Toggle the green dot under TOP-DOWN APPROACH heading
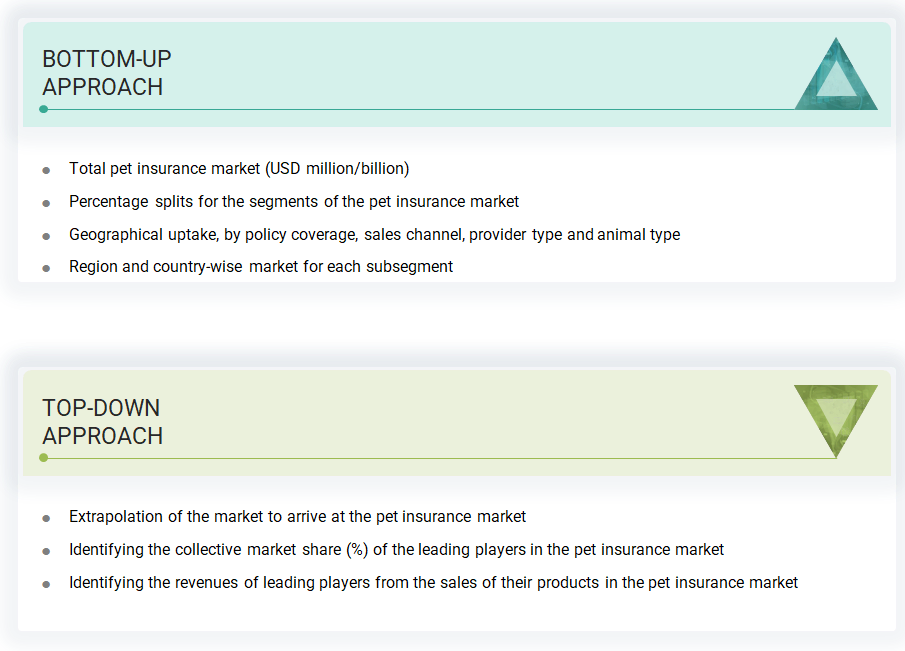The width and height of the screenshot is (905, 651). coord(43,458)
